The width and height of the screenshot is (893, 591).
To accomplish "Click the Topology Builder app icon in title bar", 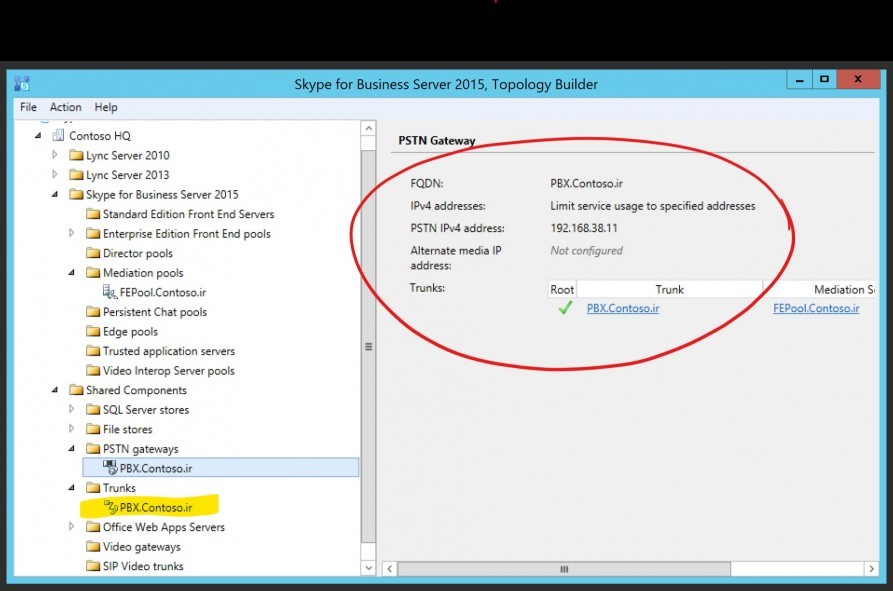I will click(22, 83).
